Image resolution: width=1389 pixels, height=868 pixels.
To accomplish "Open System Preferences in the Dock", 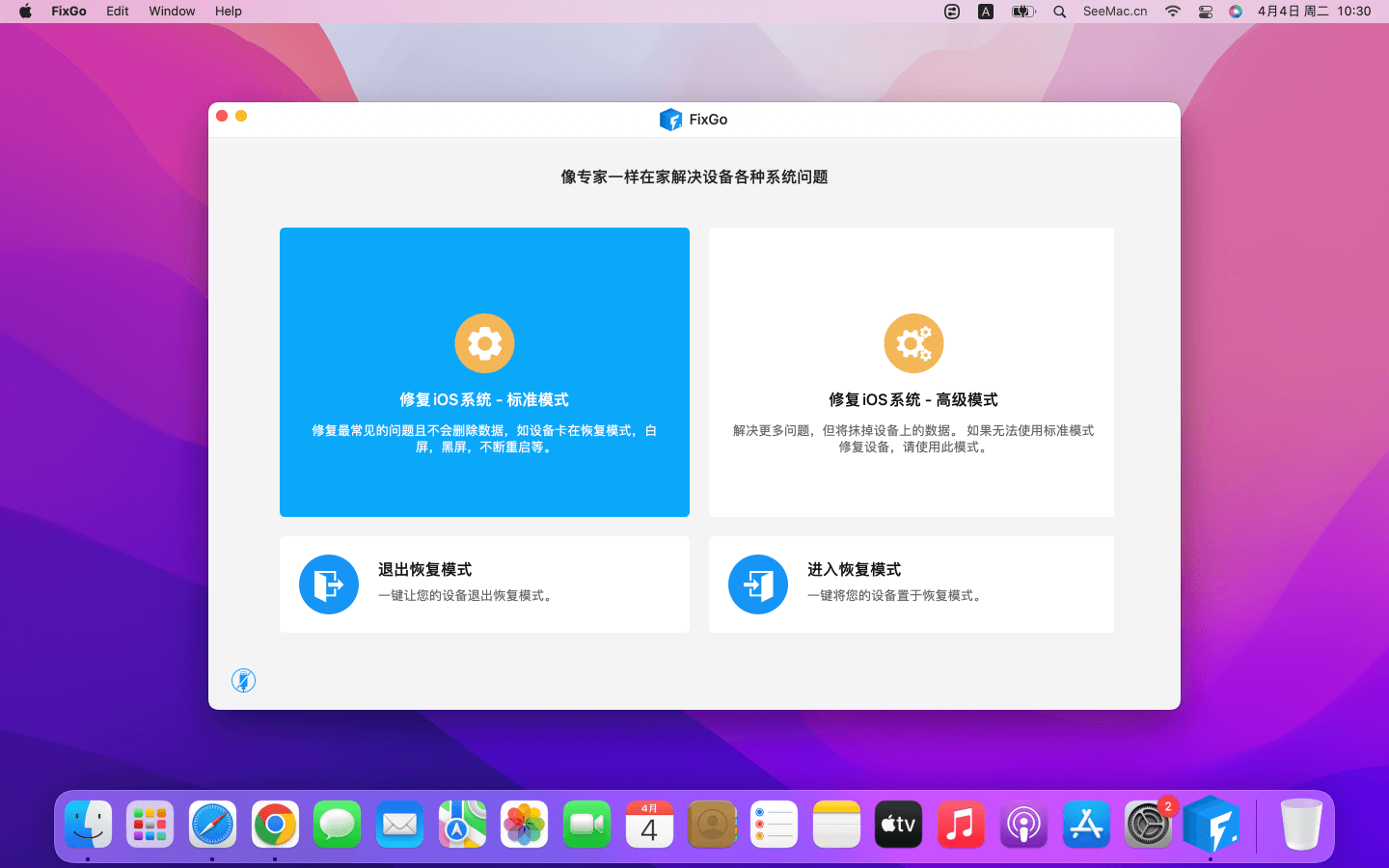I will coord(1148,826).
